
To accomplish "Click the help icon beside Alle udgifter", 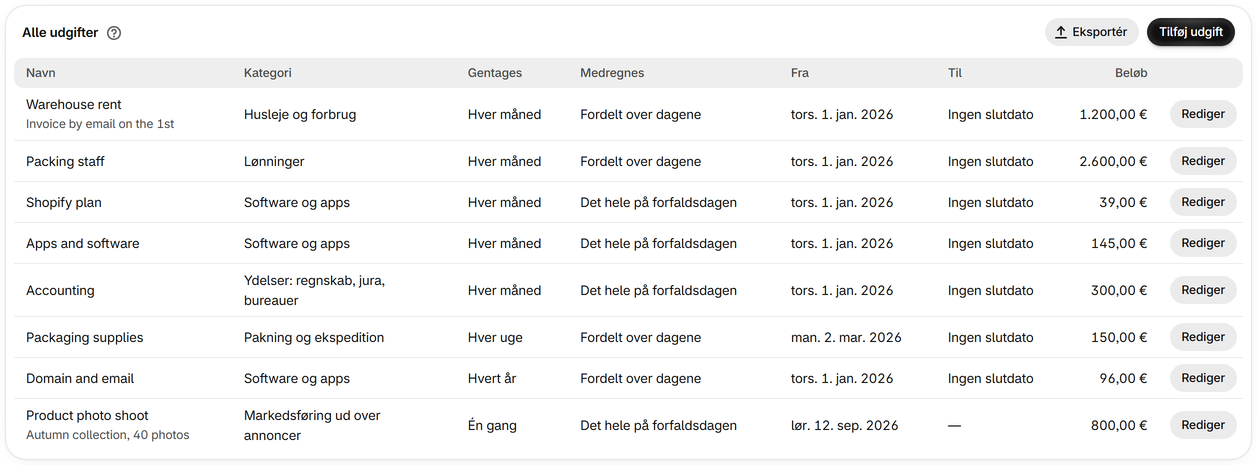I will pyautogui.click(x=114, y=33).
